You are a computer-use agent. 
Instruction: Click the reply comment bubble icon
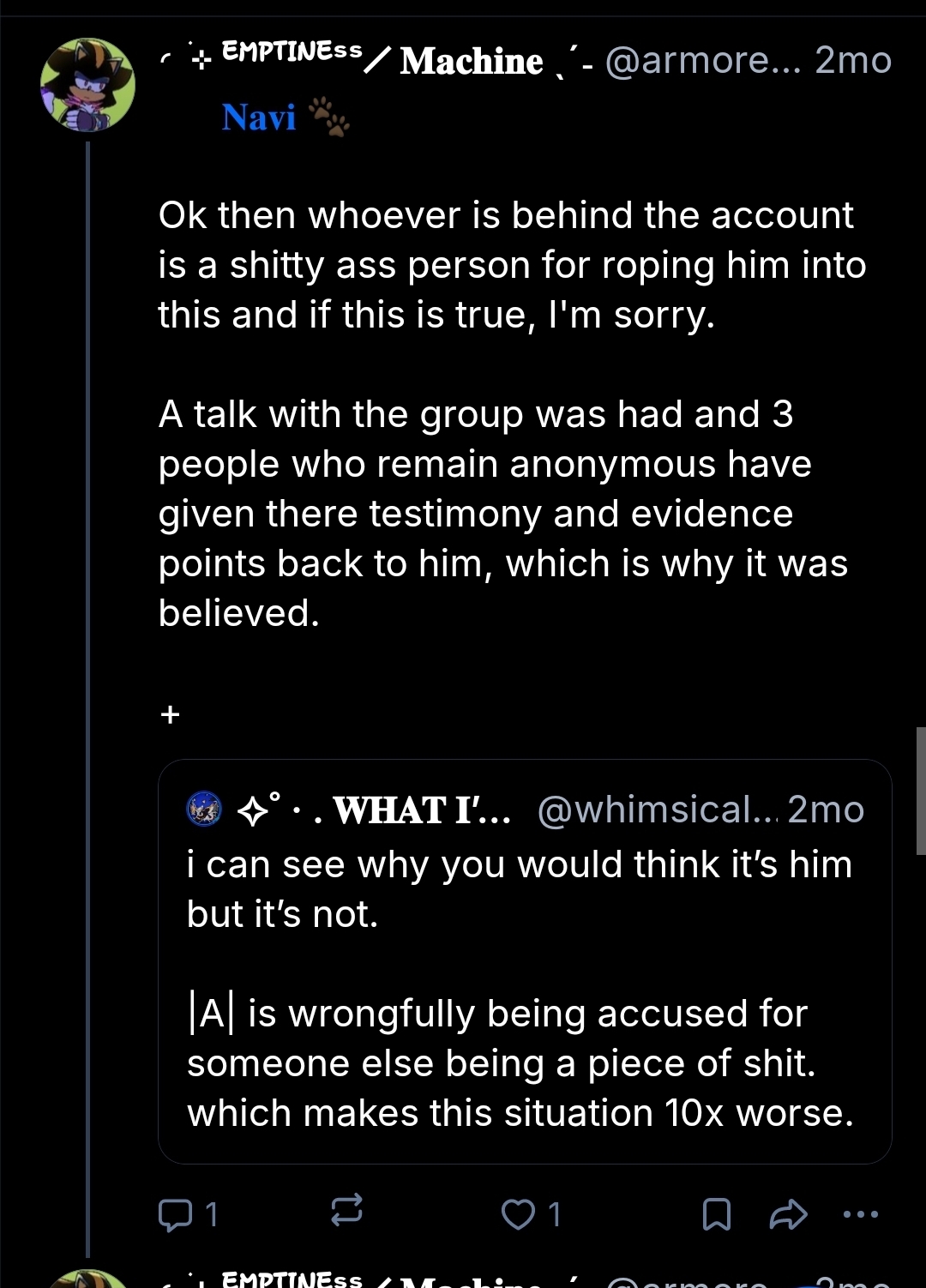tap(176, 1214)
